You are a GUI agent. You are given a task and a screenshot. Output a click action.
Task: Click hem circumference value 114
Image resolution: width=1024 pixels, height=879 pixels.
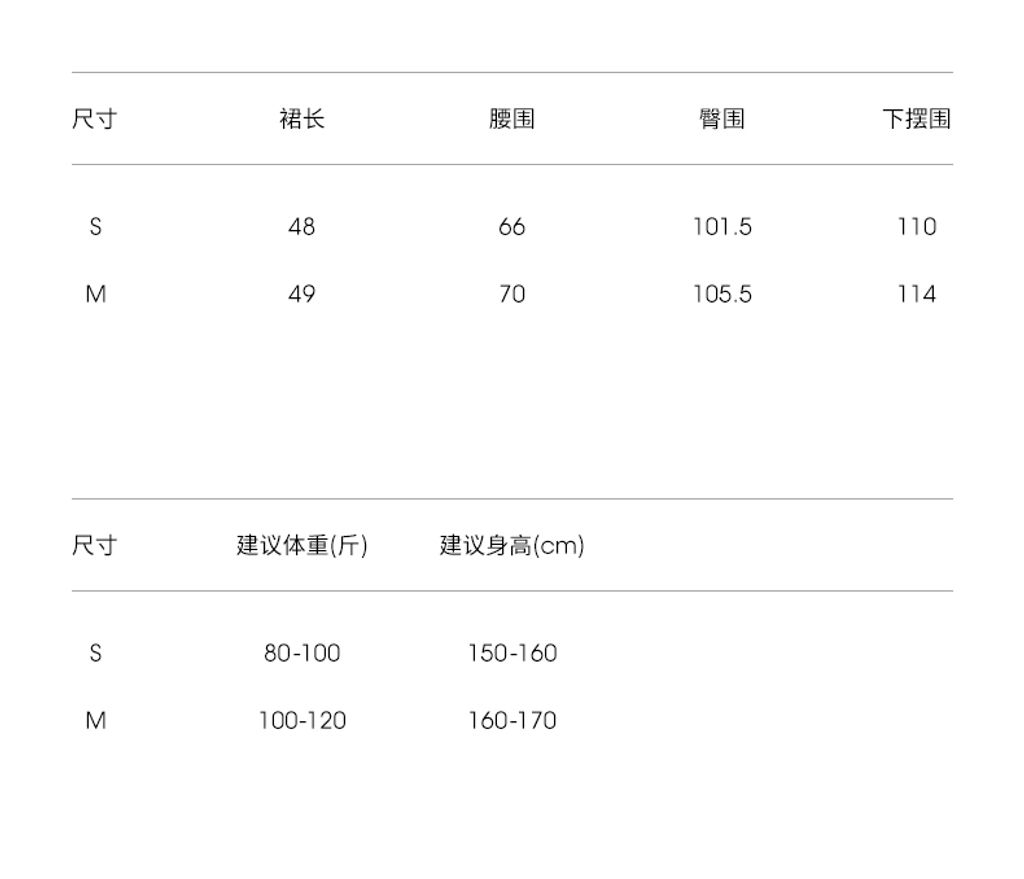coord(917,294)
